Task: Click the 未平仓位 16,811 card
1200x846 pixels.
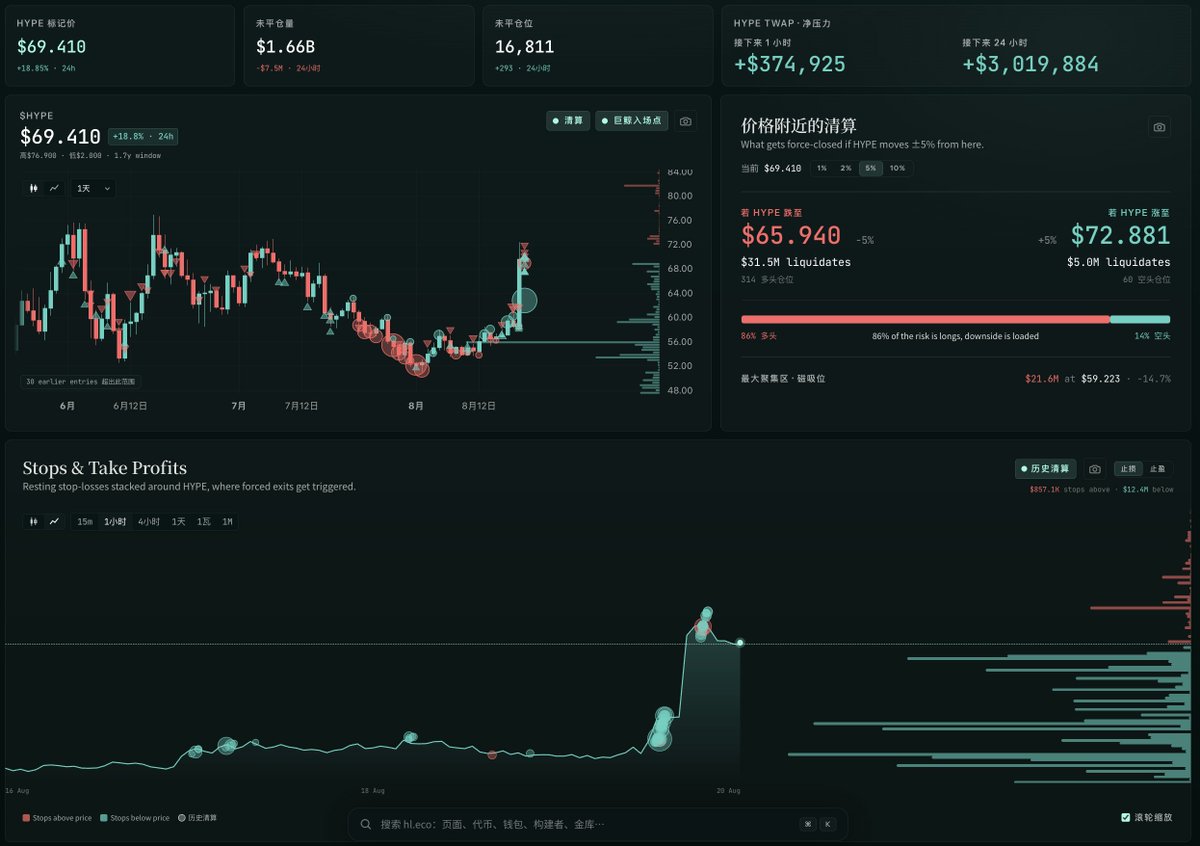Action: (x=598, y=45)
